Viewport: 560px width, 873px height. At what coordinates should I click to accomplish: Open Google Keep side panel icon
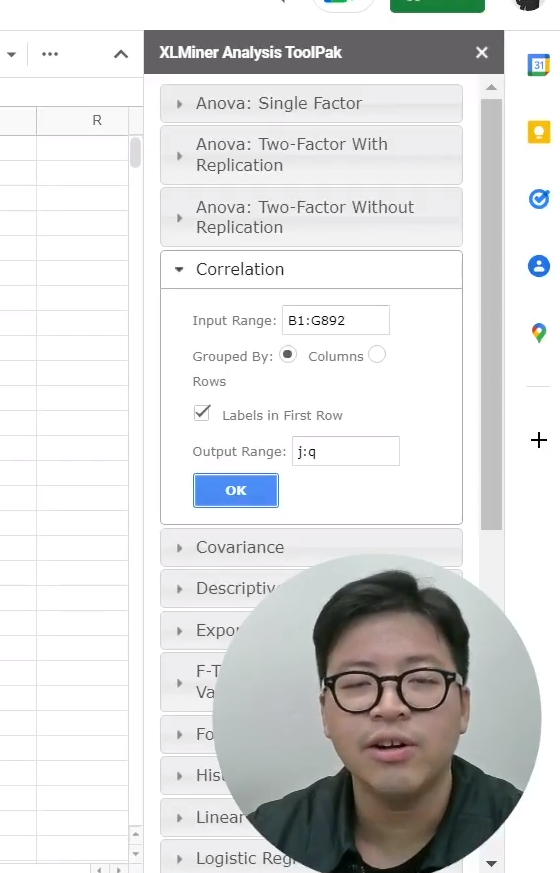pos(538,132)
